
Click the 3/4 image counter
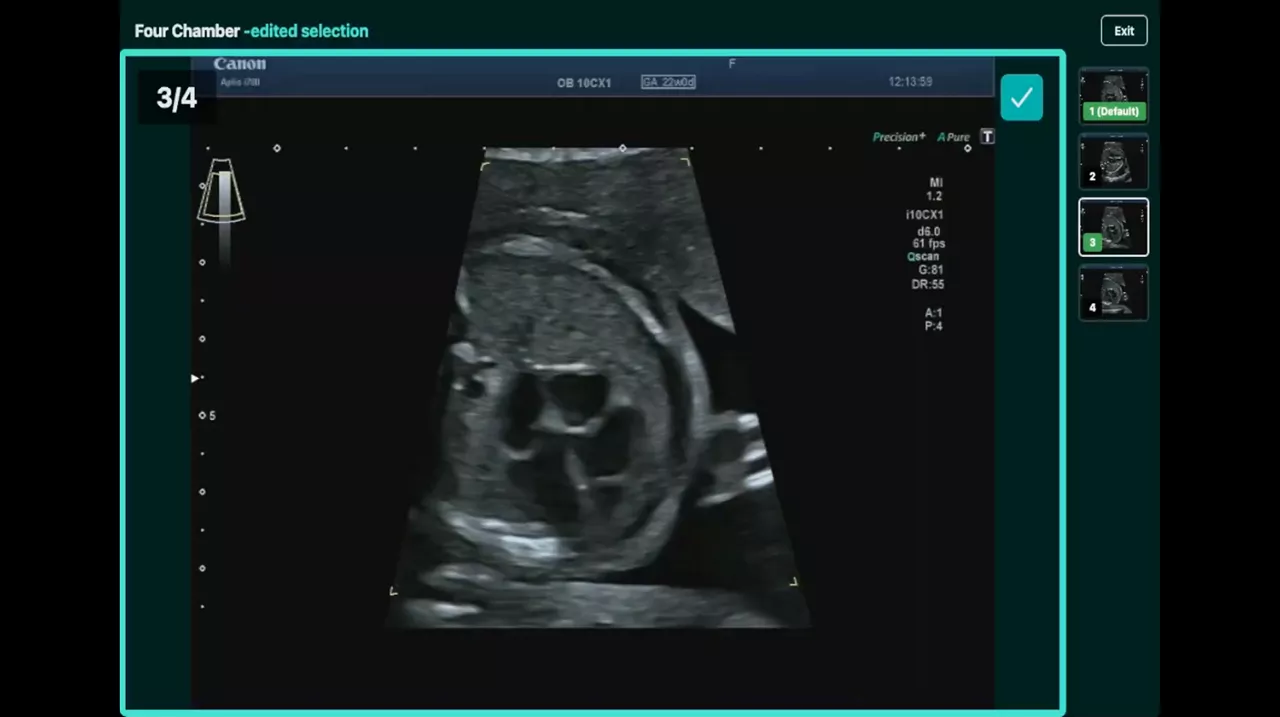(x=177, y=98)
